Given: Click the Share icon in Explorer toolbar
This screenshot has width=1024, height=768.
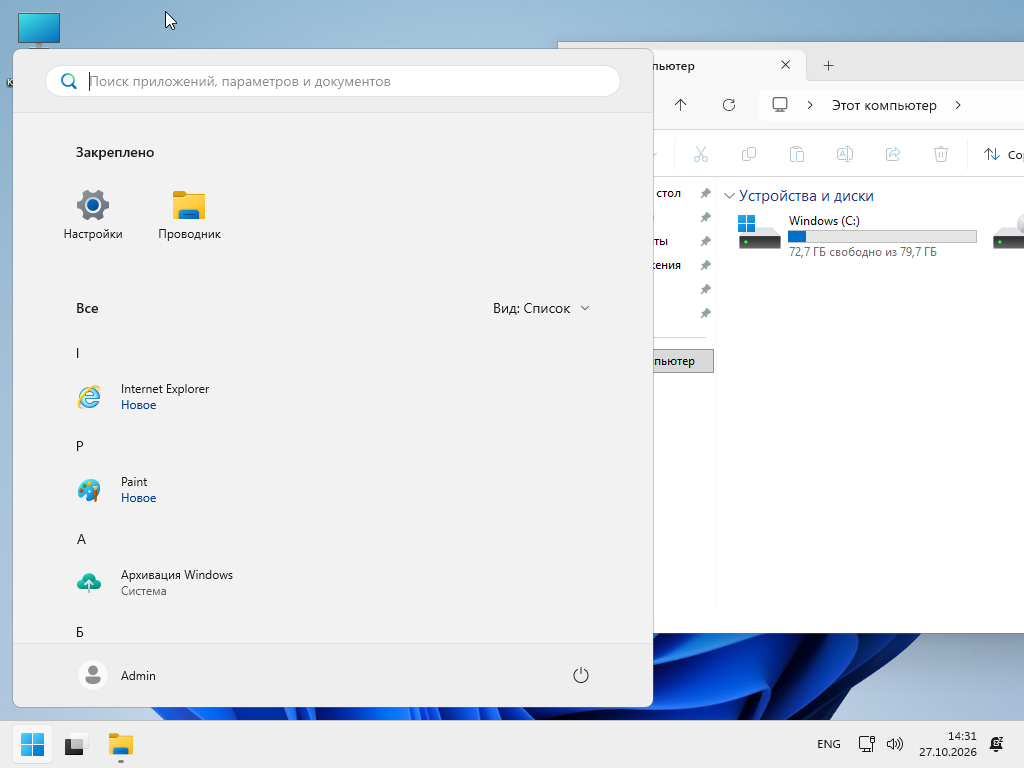Looking at the screenshot, I should [x=893, y=154].
